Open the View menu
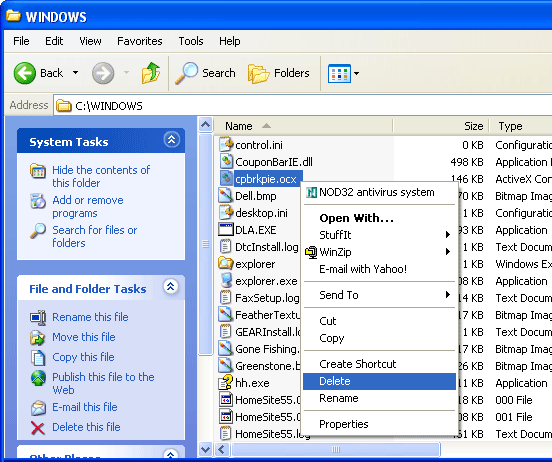This screenshot has height=462, width=552. click(90, 41)
